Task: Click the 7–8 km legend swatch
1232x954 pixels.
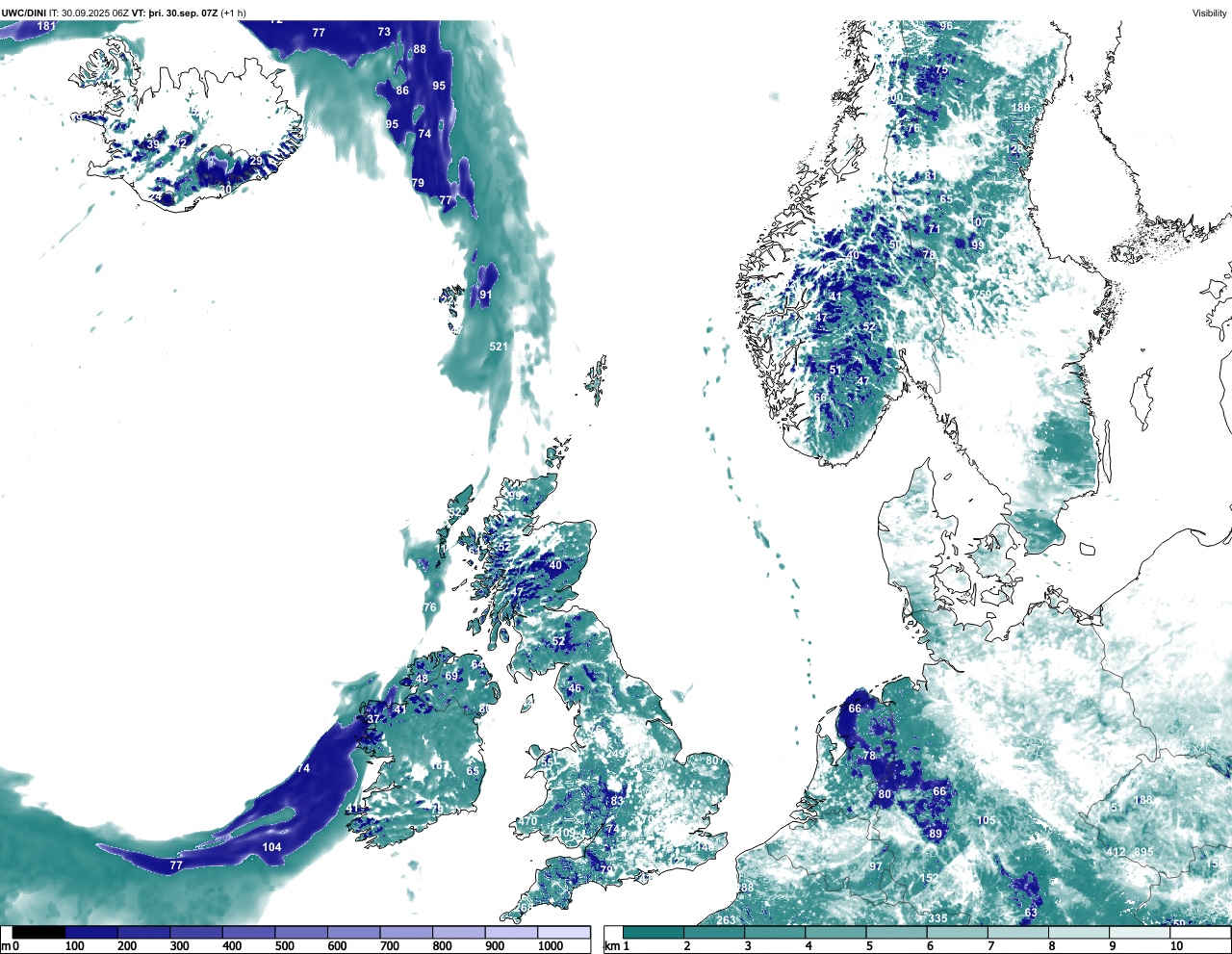Action: [1020, 933]
